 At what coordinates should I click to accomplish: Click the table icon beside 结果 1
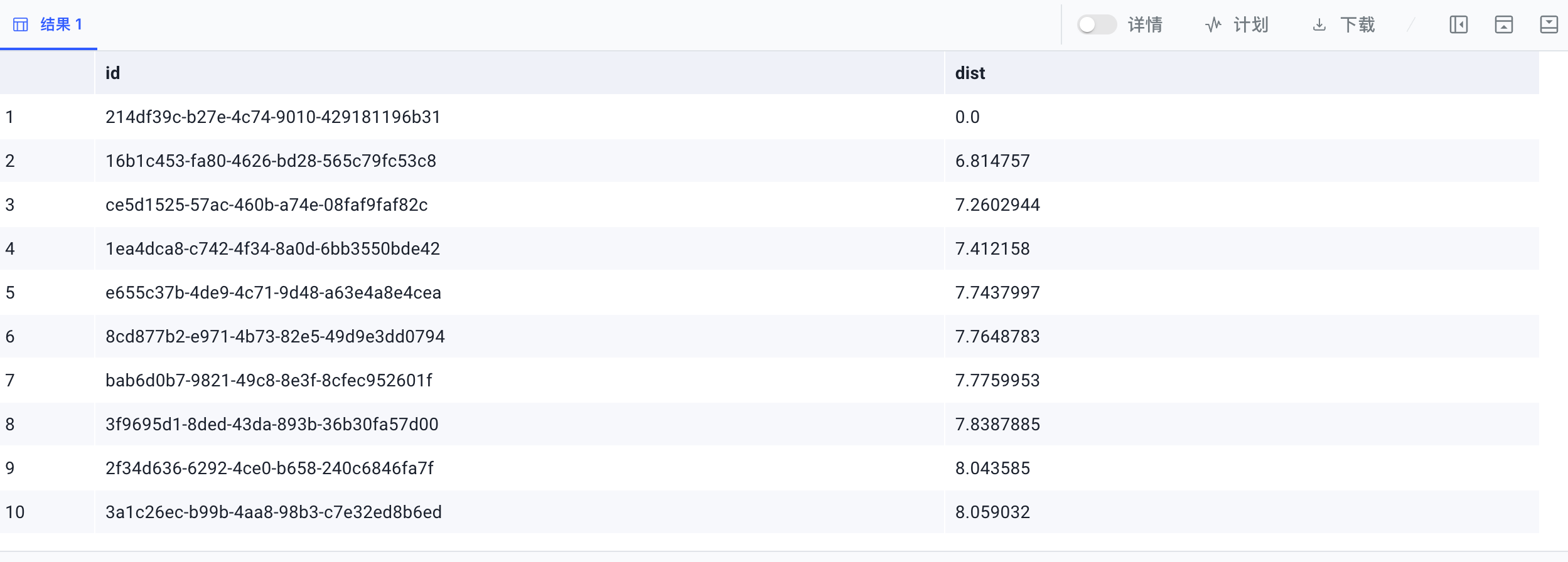coord(21,25)
